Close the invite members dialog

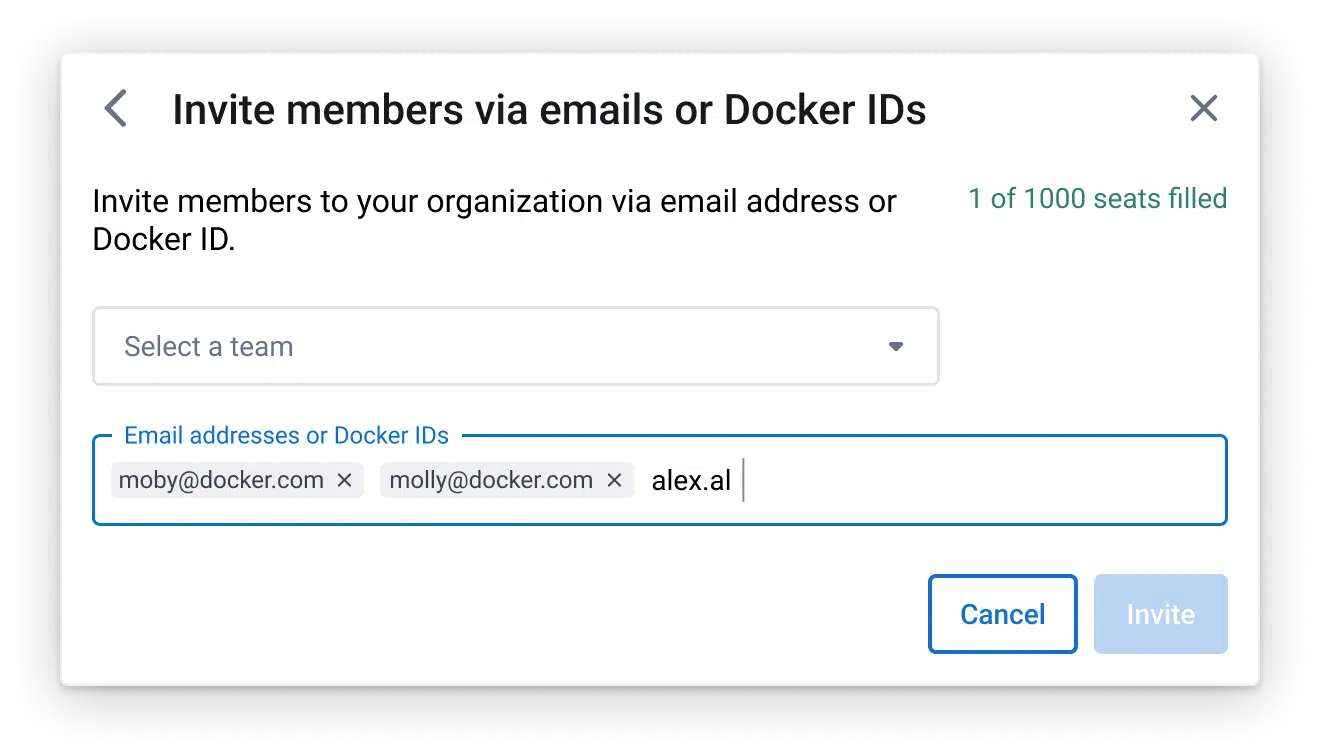pyautogui.click(x=1203, y=109)
